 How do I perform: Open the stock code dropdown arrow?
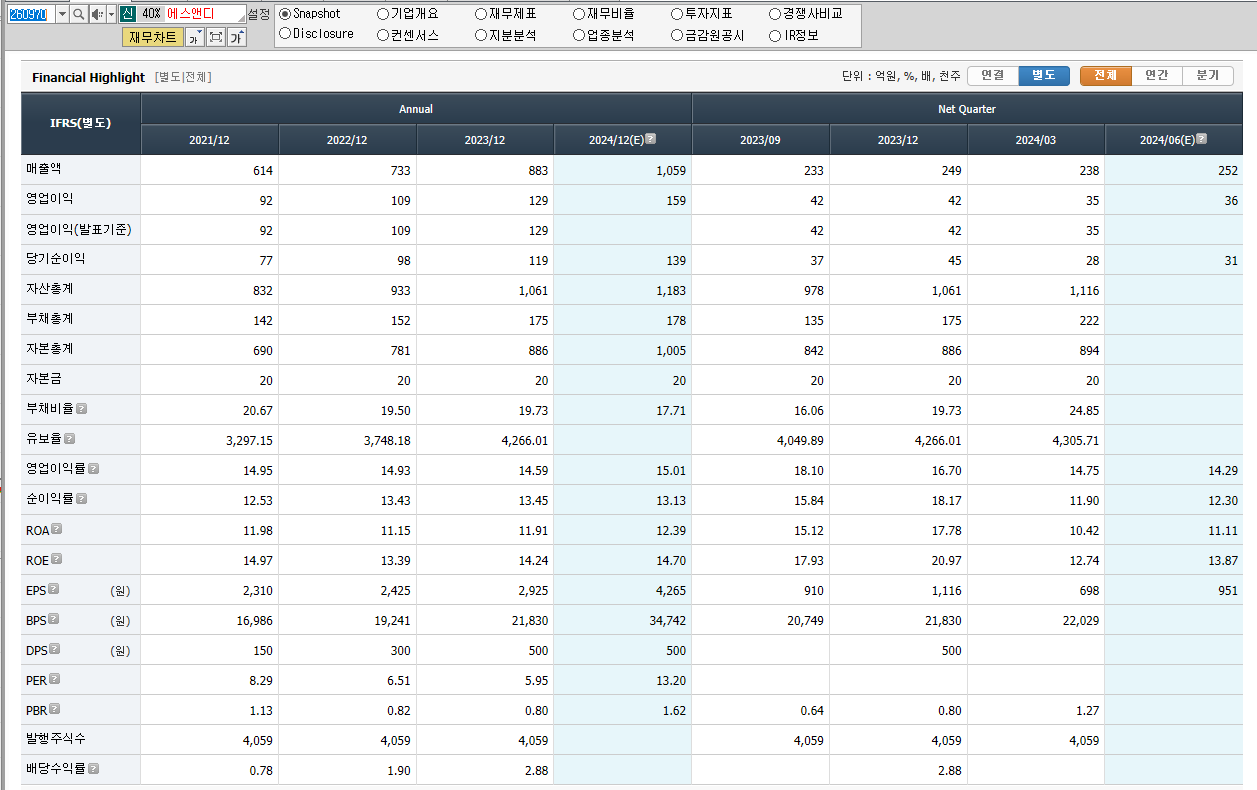[62, 14]
